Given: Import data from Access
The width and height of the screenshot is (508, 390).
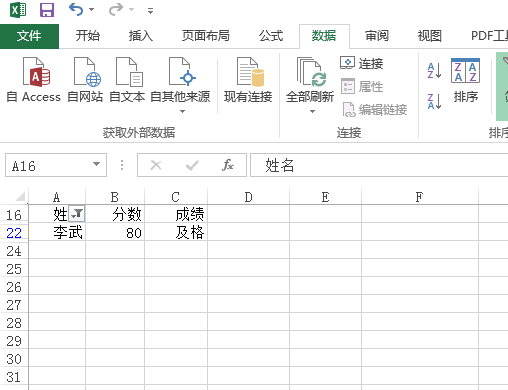Looking at the screenshot, I should (x=34, y=80).
